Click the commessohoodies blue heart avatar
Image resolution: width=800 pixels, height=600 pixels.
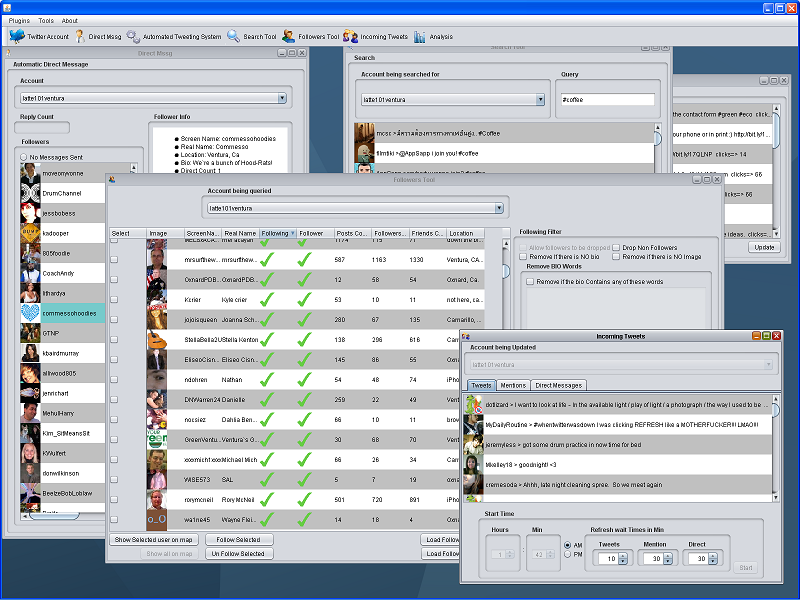click(30, 313)
